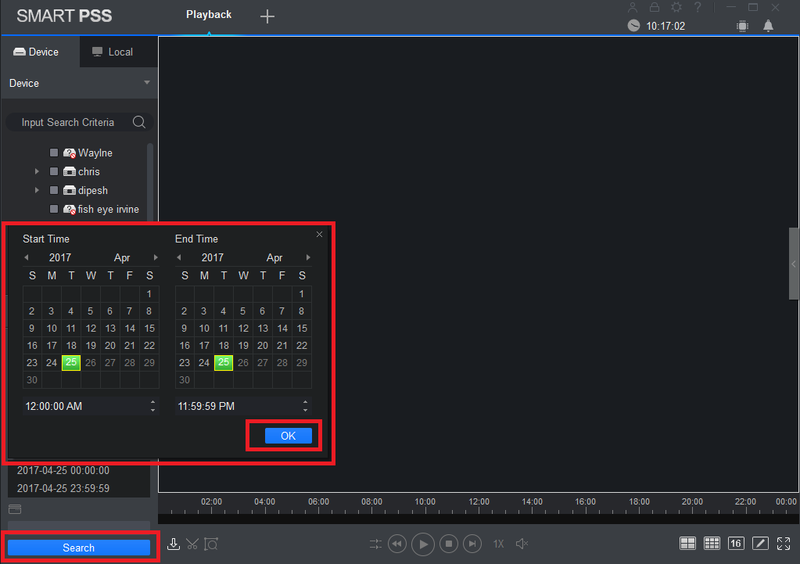This screenshot has height=564, width=800.
Task: Expand the chris device tree node
Action: point(37,171)
